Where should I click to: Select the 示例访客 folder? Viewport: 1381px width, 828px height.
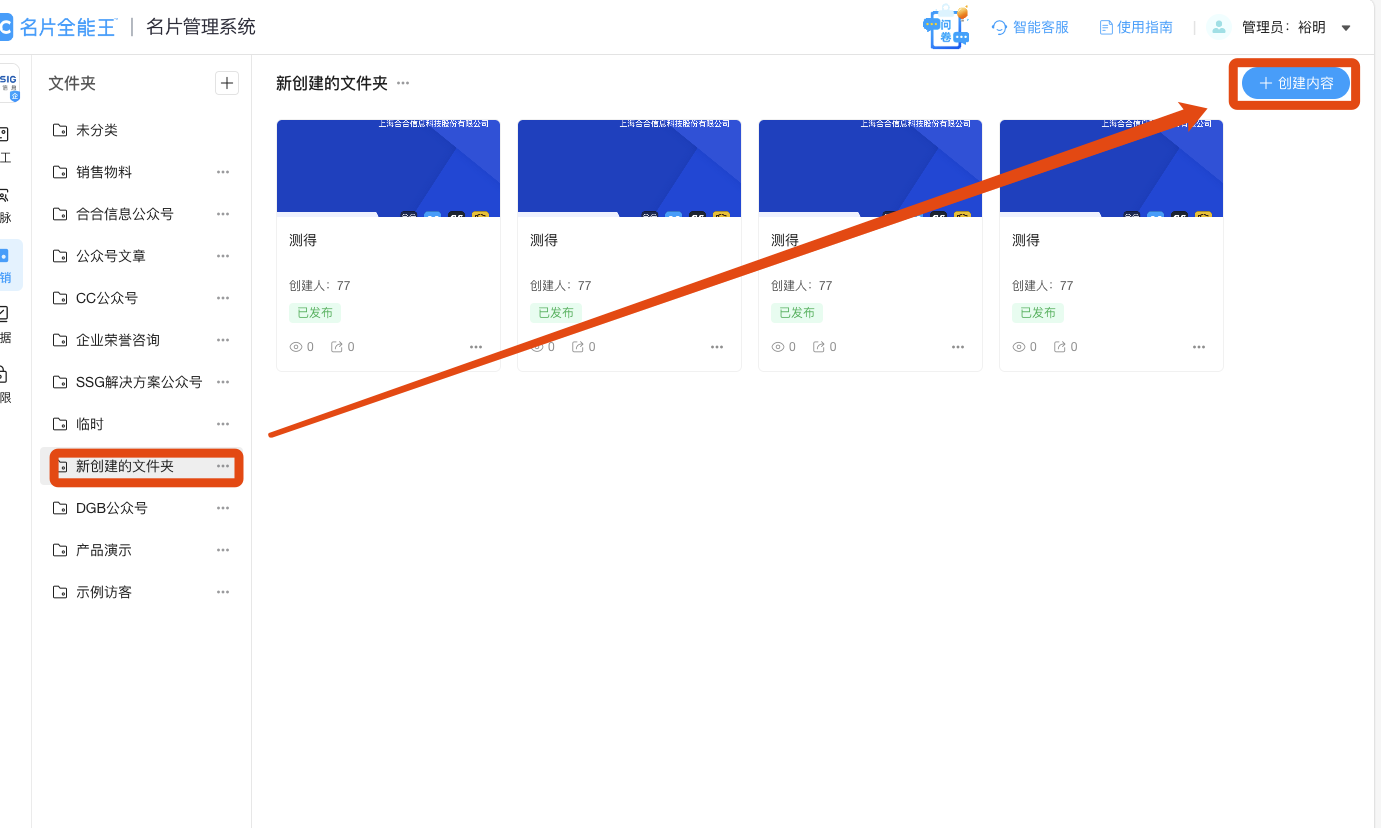click(141, 592)
